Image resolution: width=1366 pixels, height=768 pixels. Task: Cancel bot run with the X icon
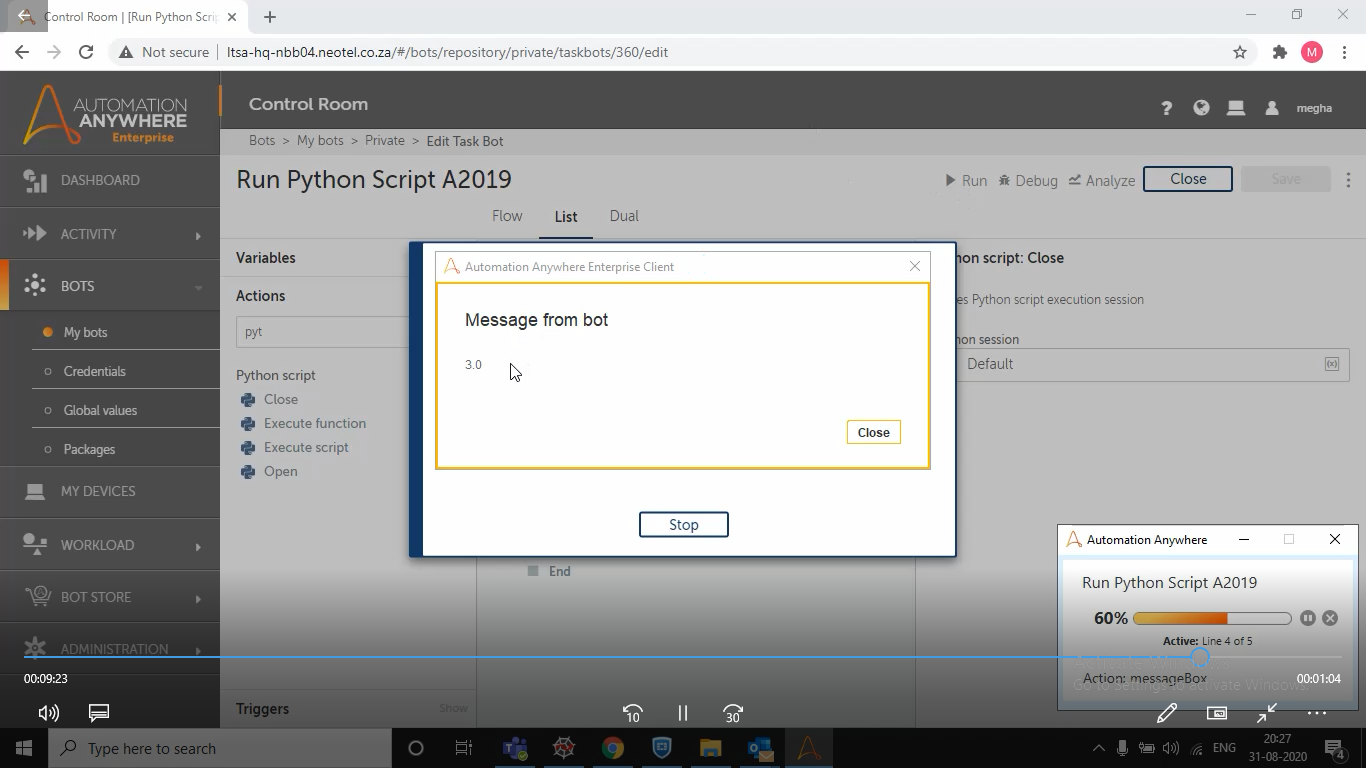pyautogui.click(x=1330, y=618)
